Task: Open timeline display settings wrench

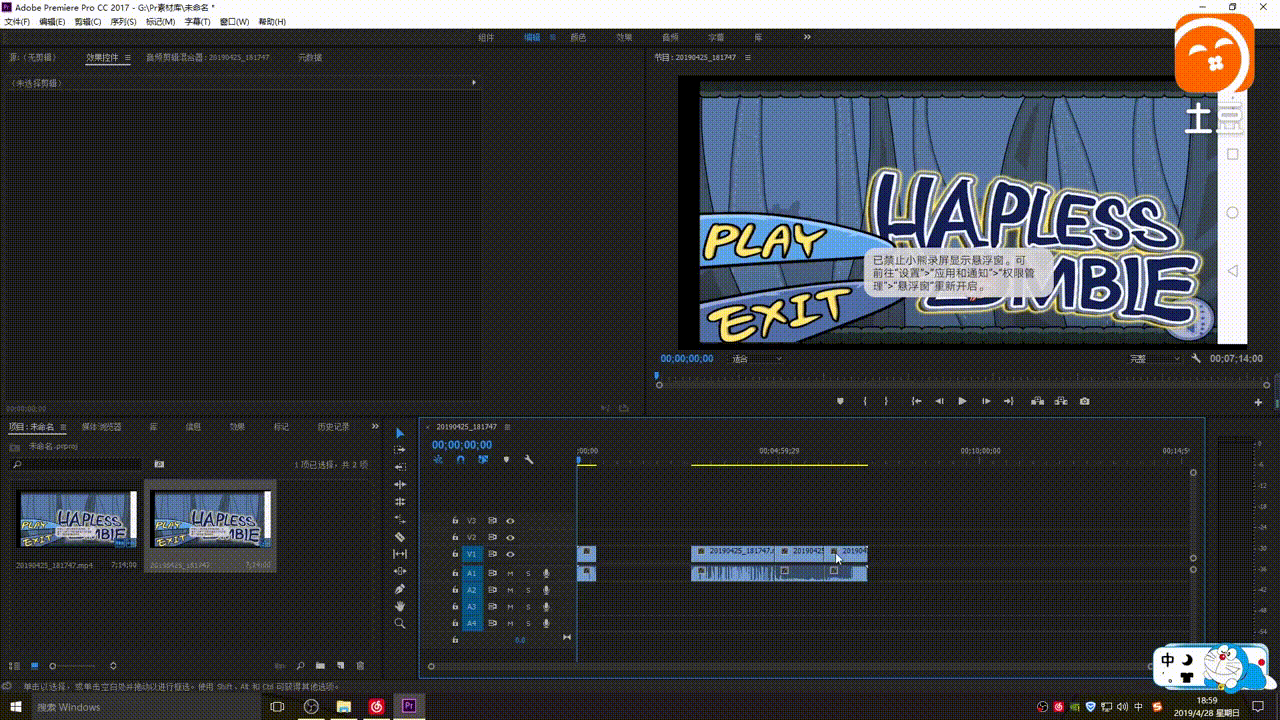Action: click(x=529, y=460)
